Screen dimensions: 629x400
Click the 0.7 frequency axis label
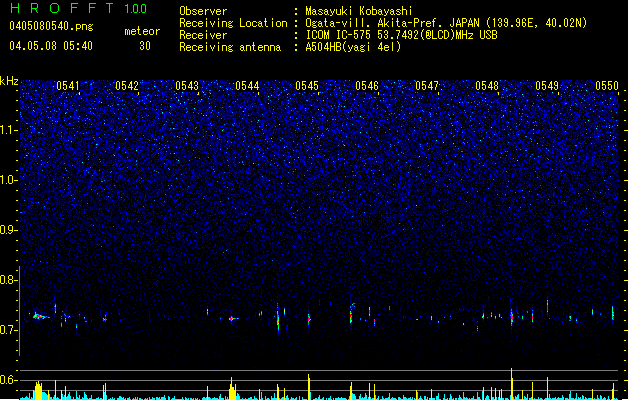(x=9, y=330)
